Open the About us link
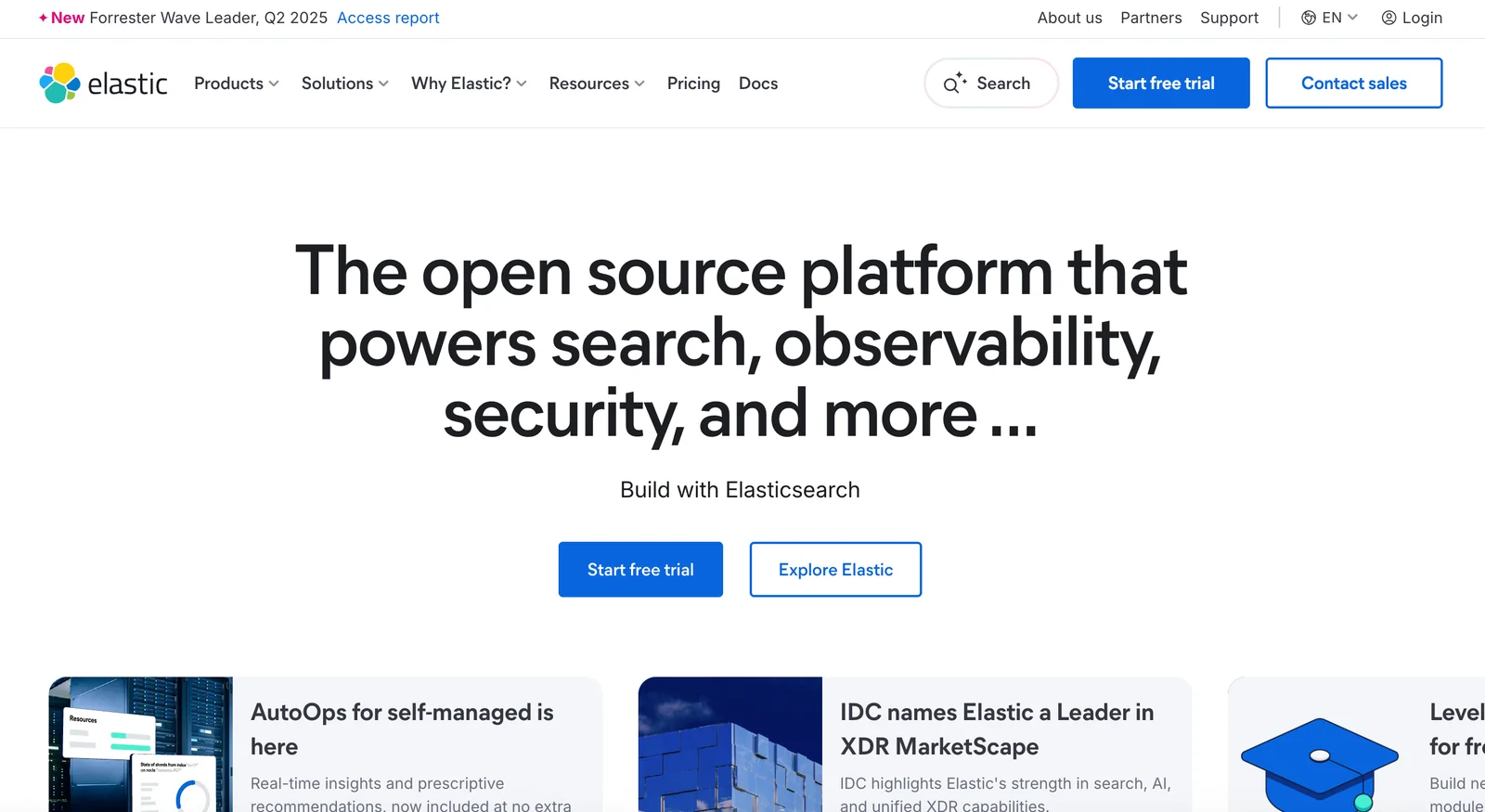1485x812 pixels. [x=1069, y=18]
